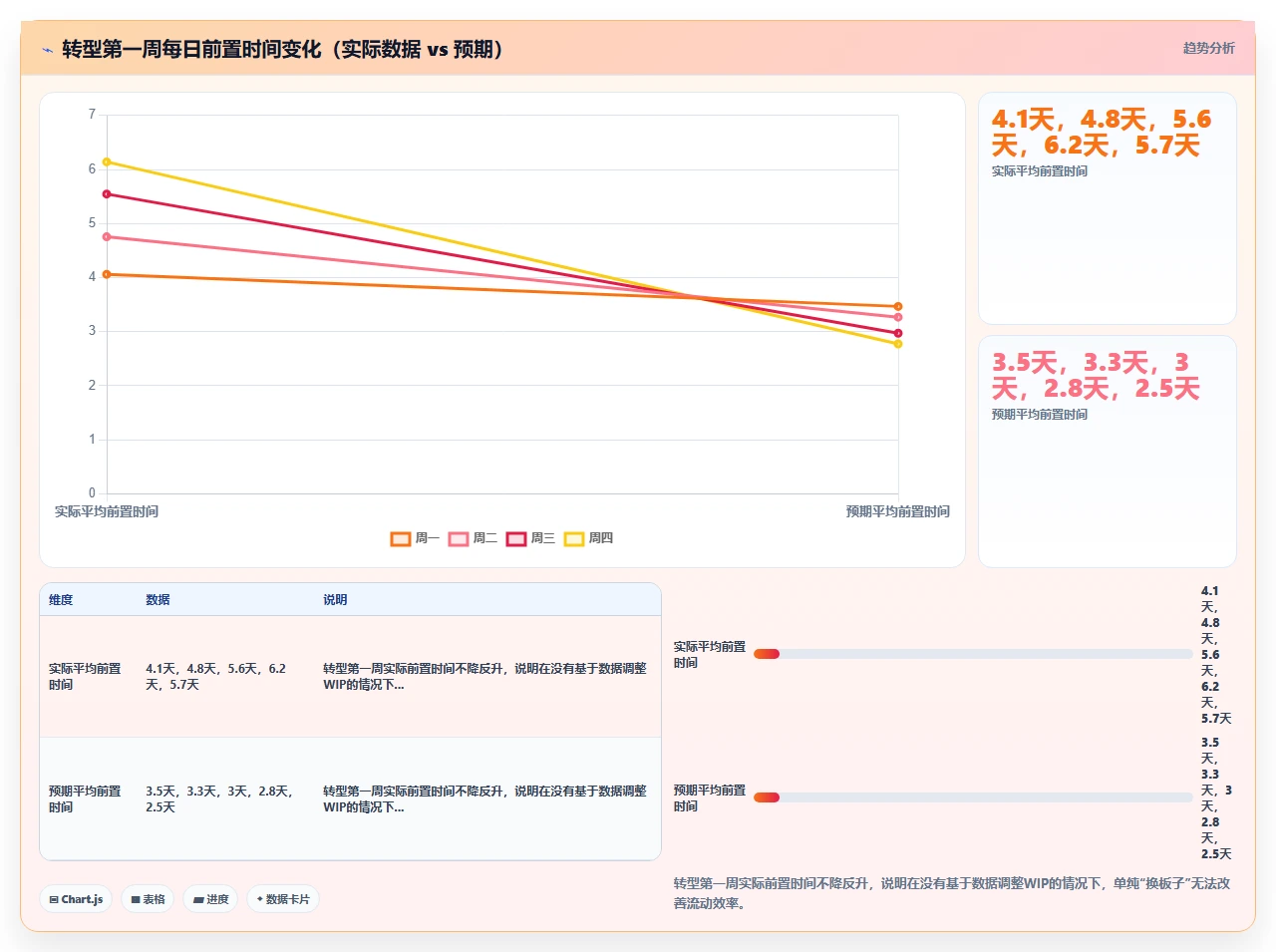Screen dimensions: 1276x952
Task: Toggle 周三 series in chart legend
Action: click(530, 538)
